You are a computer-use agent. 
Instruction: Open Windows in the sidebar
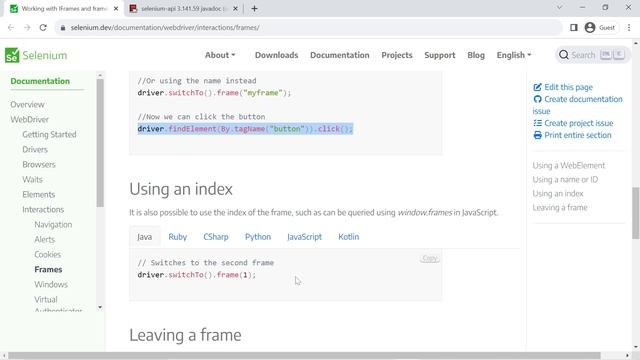click(x=51, y=284)
